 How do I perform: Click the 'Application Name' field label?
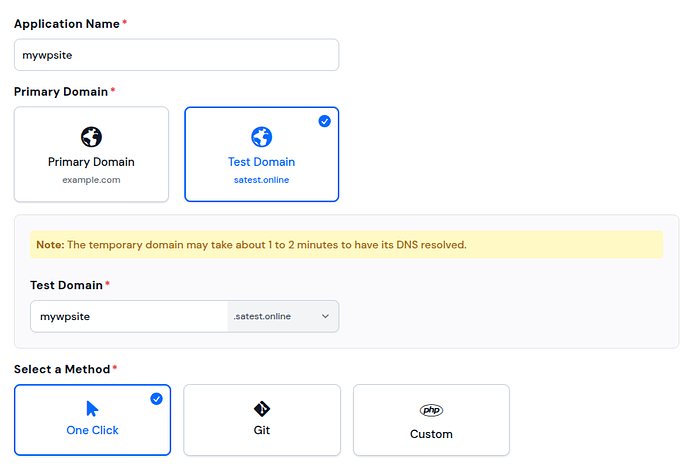pos(67,23)
